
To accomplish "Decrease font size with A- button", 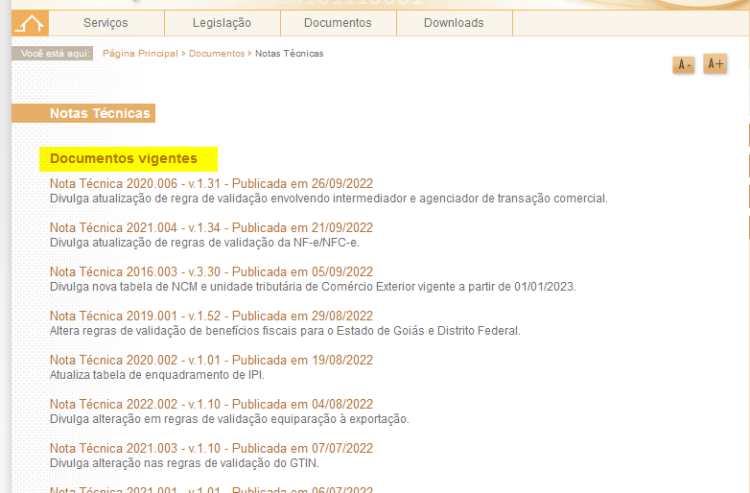I will click(684, 65).
